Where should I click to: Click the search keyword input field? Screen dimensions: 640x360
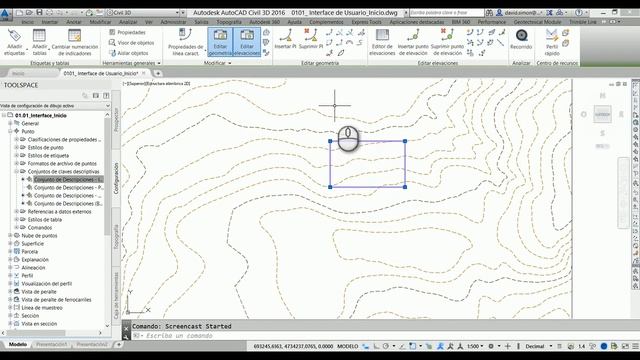click(446, 13)
